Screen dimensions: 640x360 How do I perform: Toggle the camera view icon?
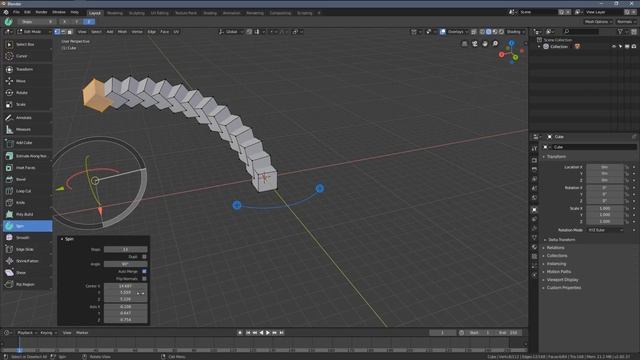coord(475,44)
